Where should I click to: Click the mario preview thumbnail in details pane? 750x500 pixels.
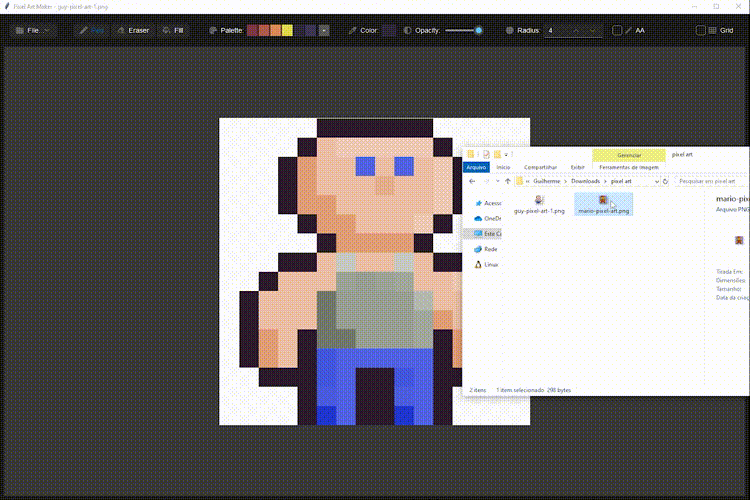739,240
